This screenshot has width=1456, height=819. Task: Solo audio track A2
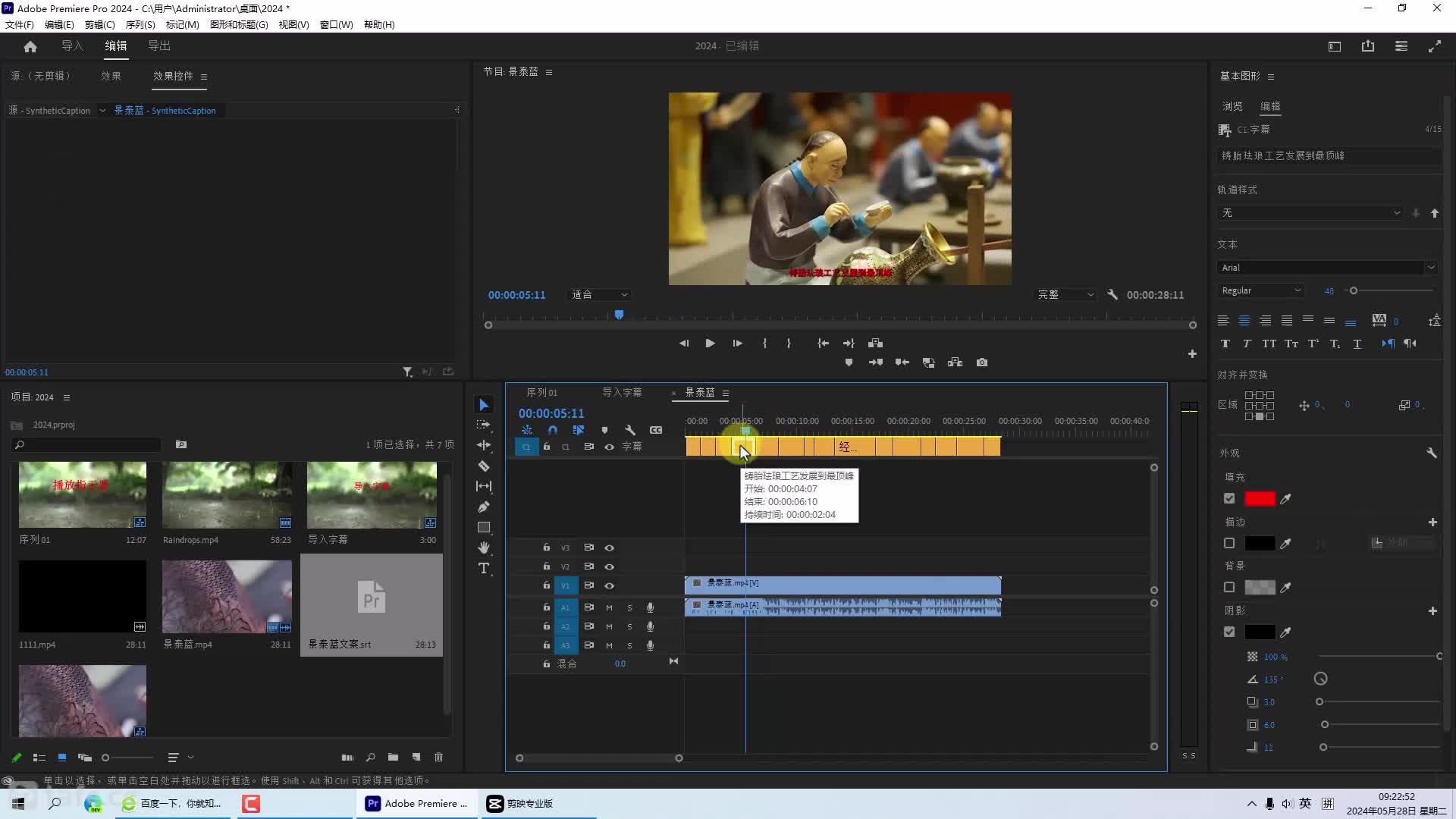tap(629, 626)
